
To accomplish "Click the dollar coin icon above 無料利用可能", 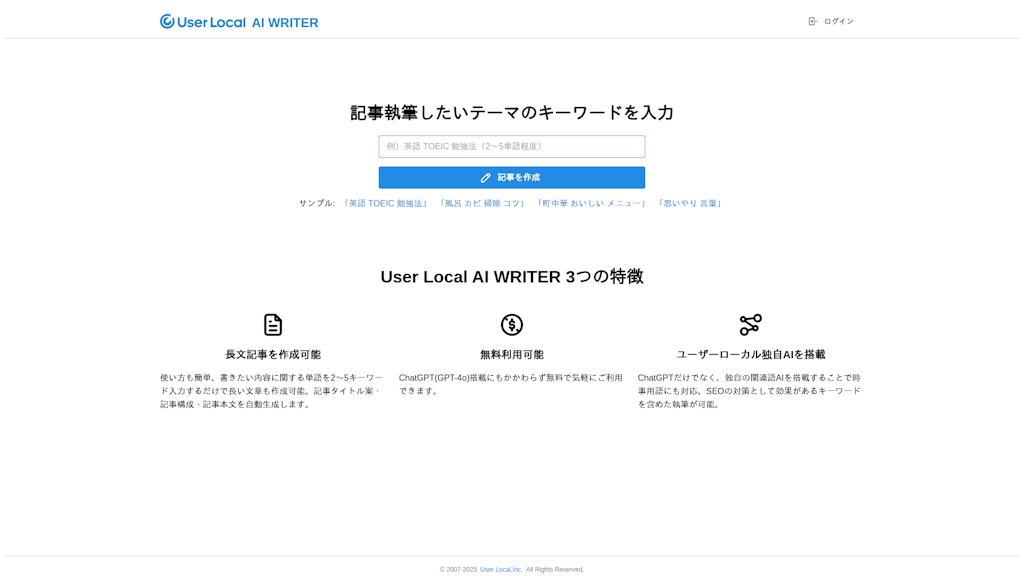I will pyautogui.click(x=512, y=325).
